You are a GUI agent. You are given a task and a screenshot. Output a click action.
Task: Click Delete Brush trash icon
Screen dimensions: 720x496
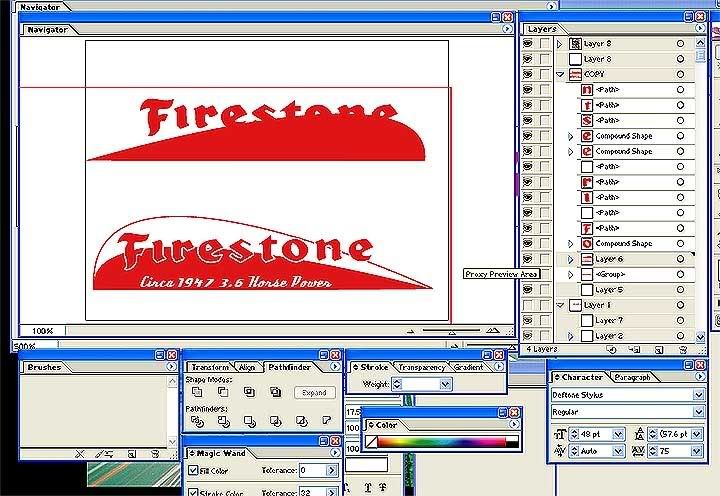155,454
